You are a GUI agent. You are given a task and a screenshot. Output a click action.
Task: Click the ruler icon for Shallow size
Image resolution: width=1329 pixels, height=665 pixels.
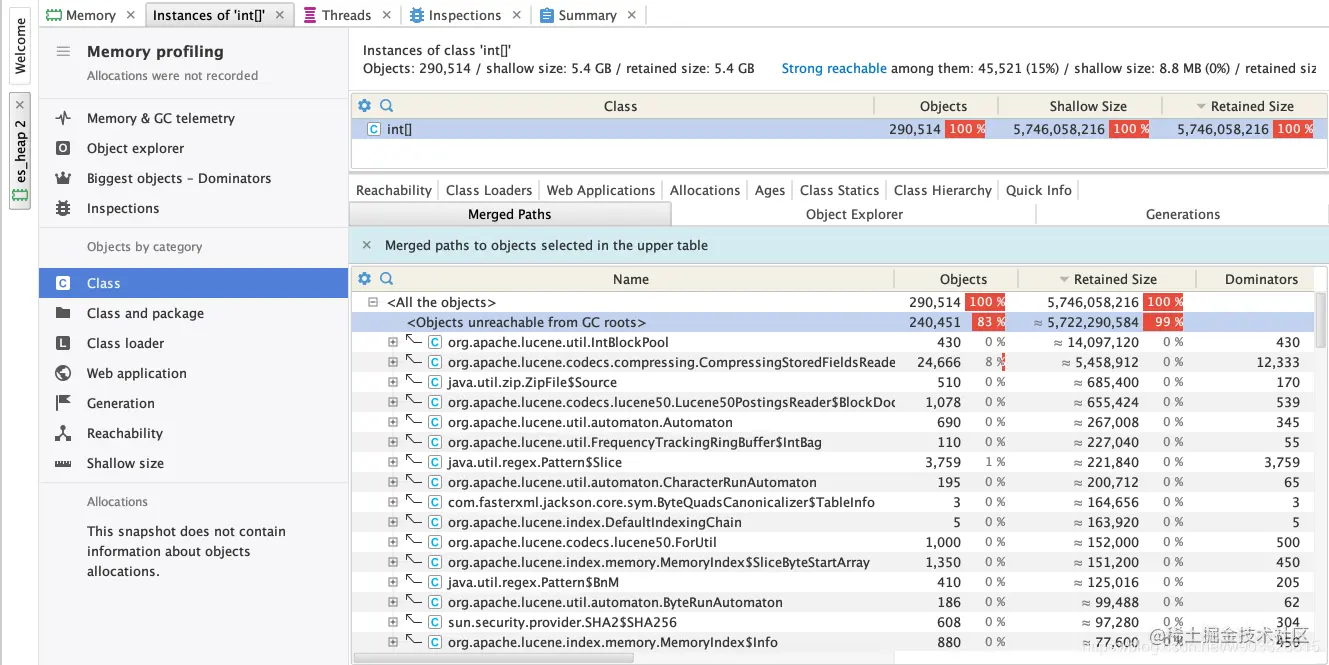63,463
